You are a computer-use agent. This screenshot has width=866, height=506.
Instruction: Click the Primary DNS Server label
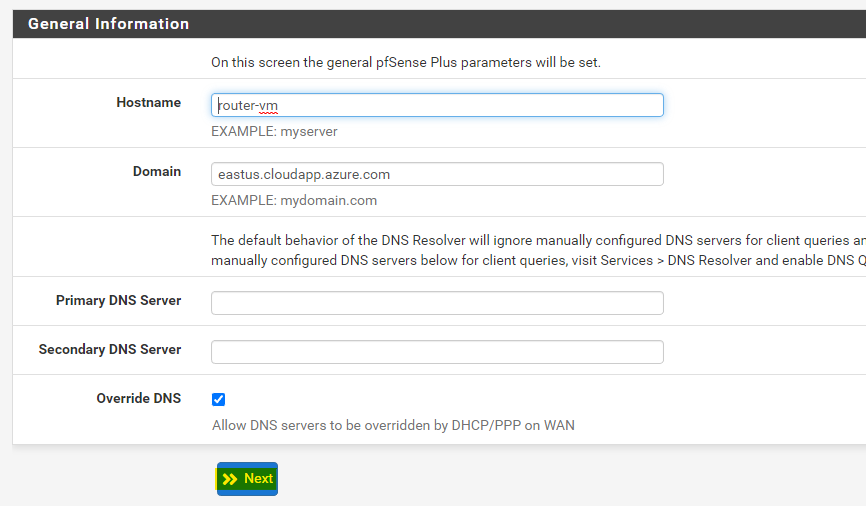118,300
